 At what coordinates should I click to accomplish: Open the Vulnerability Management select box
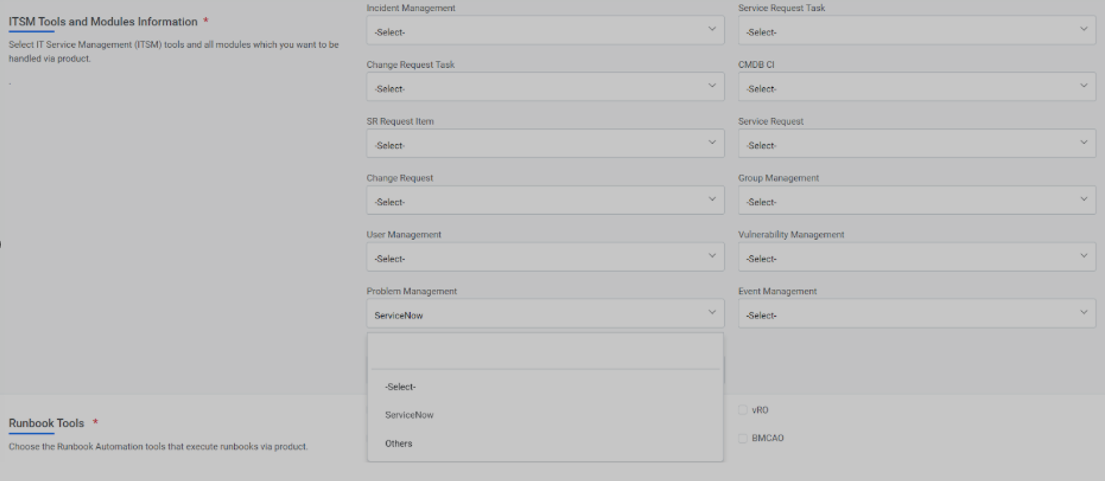pyautogui.click(x=915, y=258)
